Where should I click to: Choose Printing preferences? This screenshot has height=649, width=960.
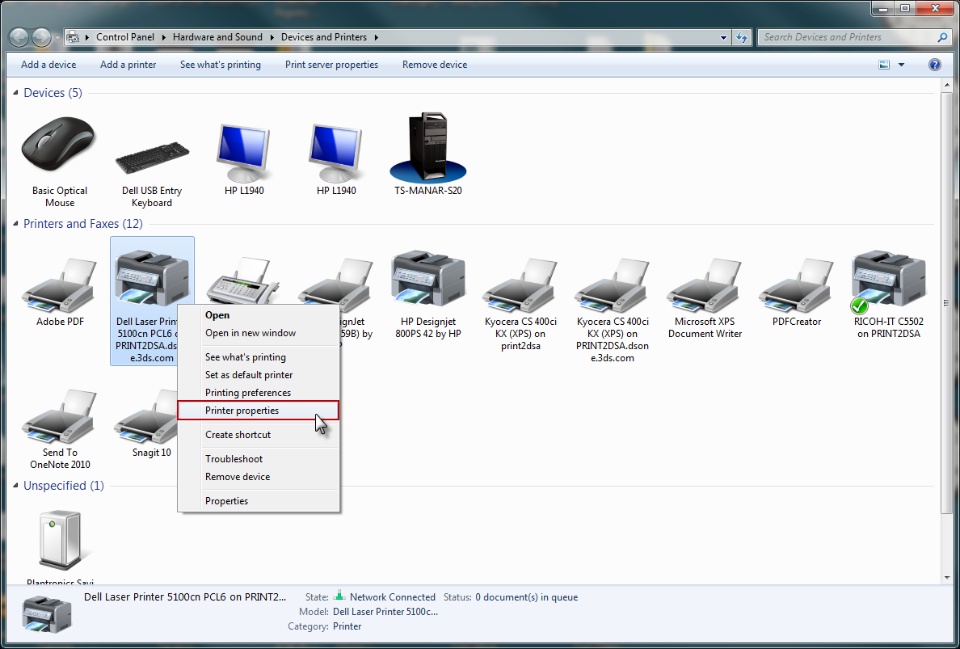click(x=258, y=392)
